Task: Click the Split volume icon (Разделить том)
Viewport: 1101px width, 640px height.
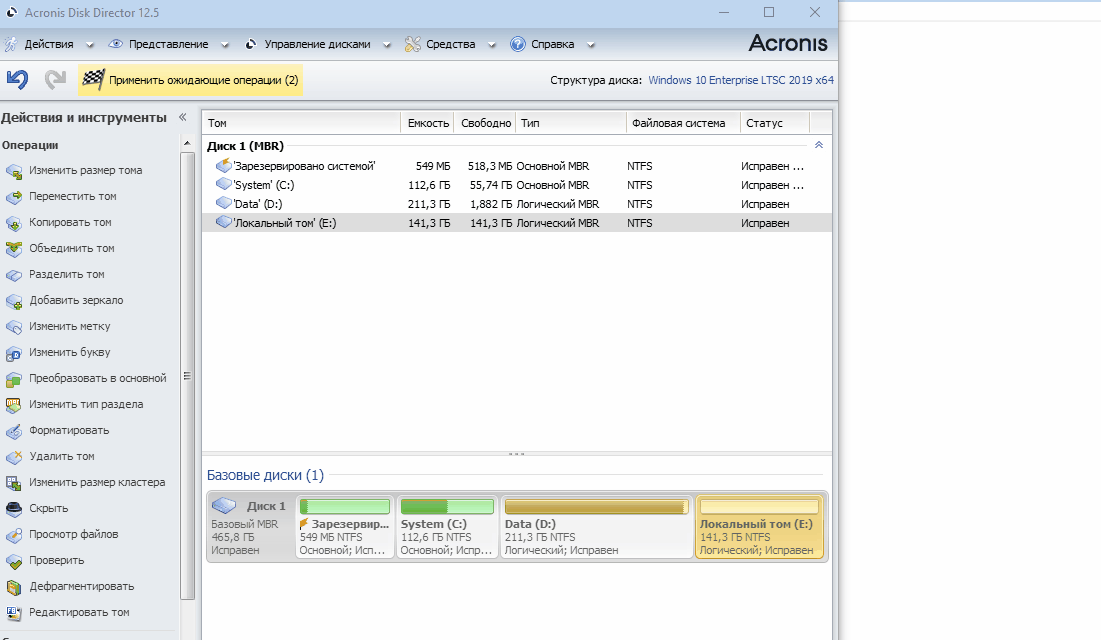Action: point(14,275)
